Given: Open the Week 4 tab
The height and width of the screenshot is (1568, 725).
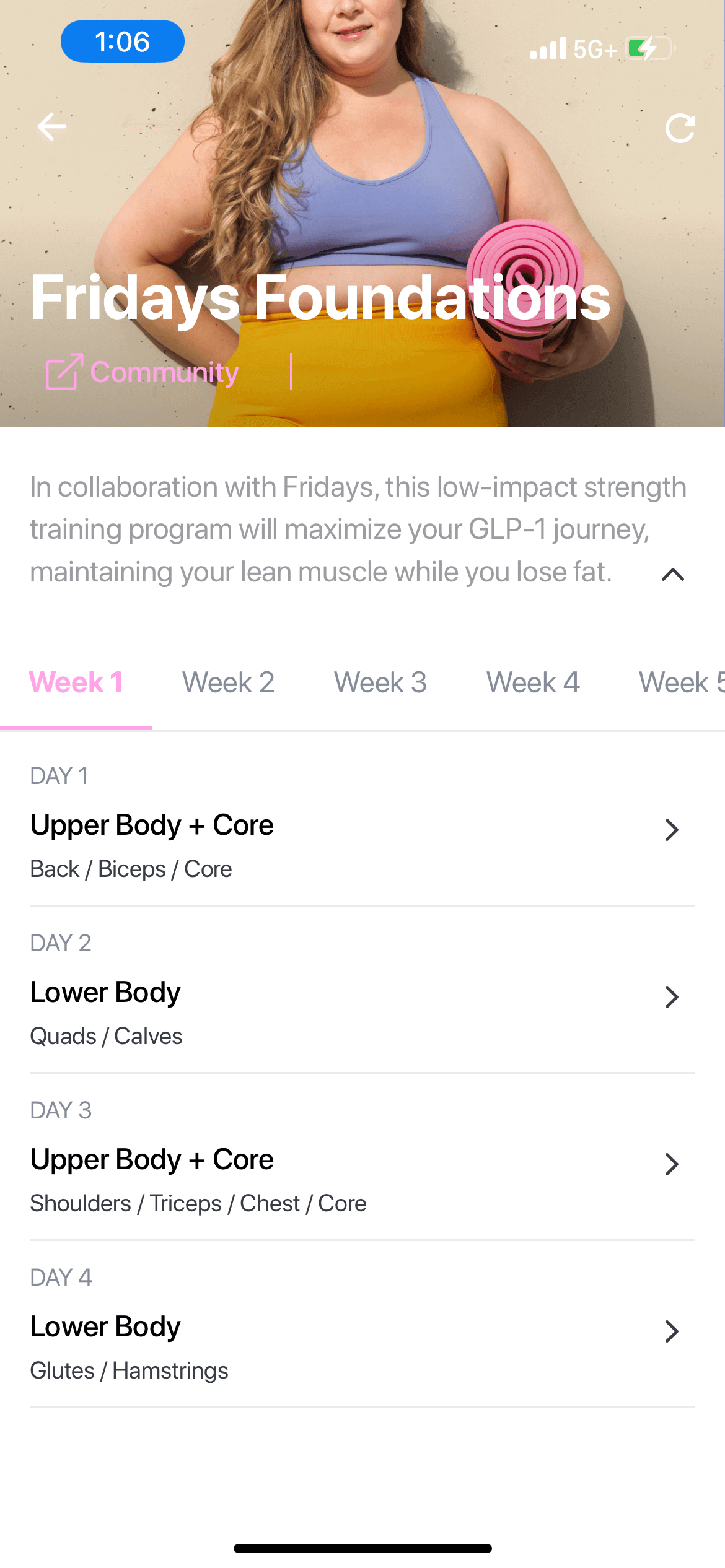Looking at the screenshot, I should 533,682.
